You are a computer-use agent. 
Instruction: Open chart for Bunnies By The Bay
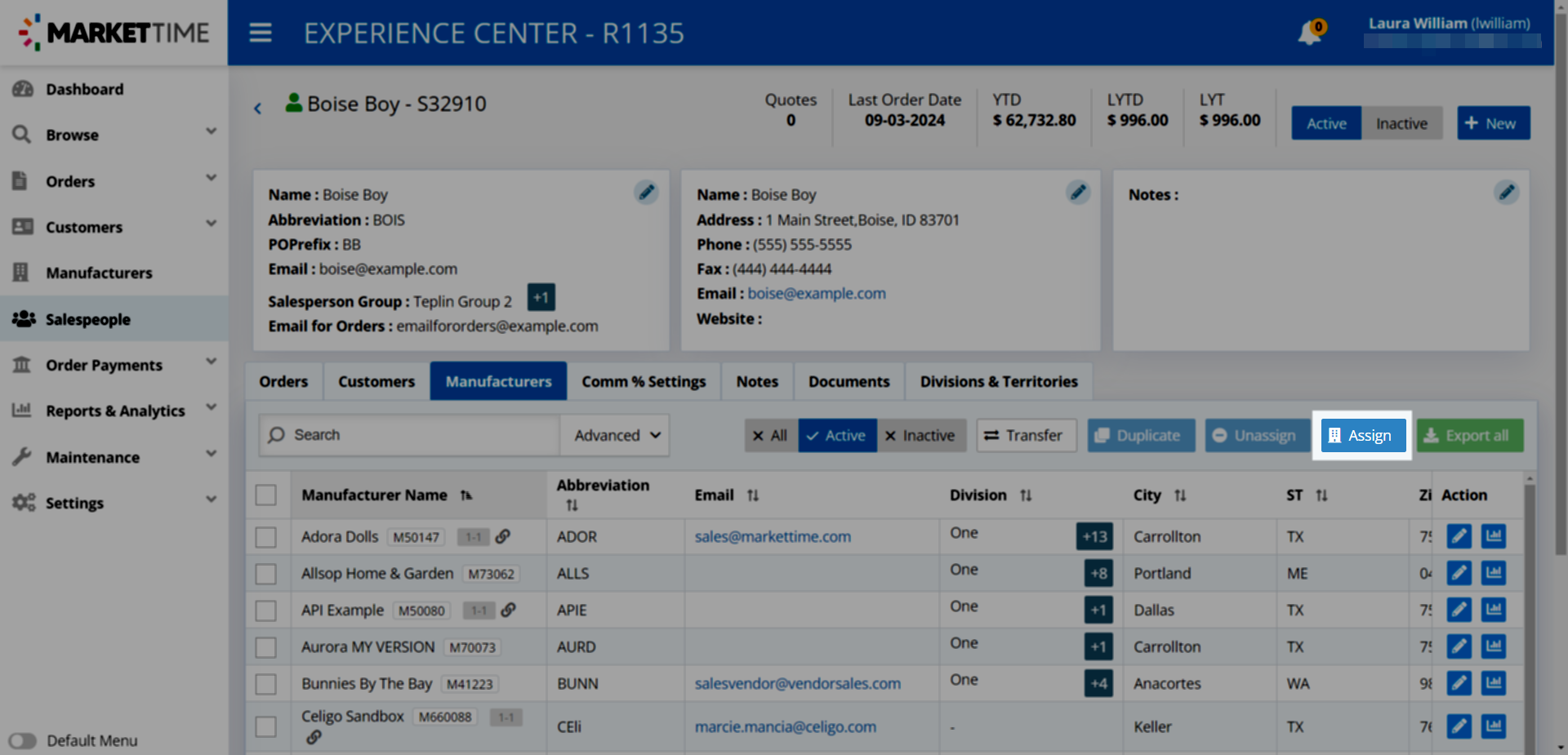coord(1494,683)
